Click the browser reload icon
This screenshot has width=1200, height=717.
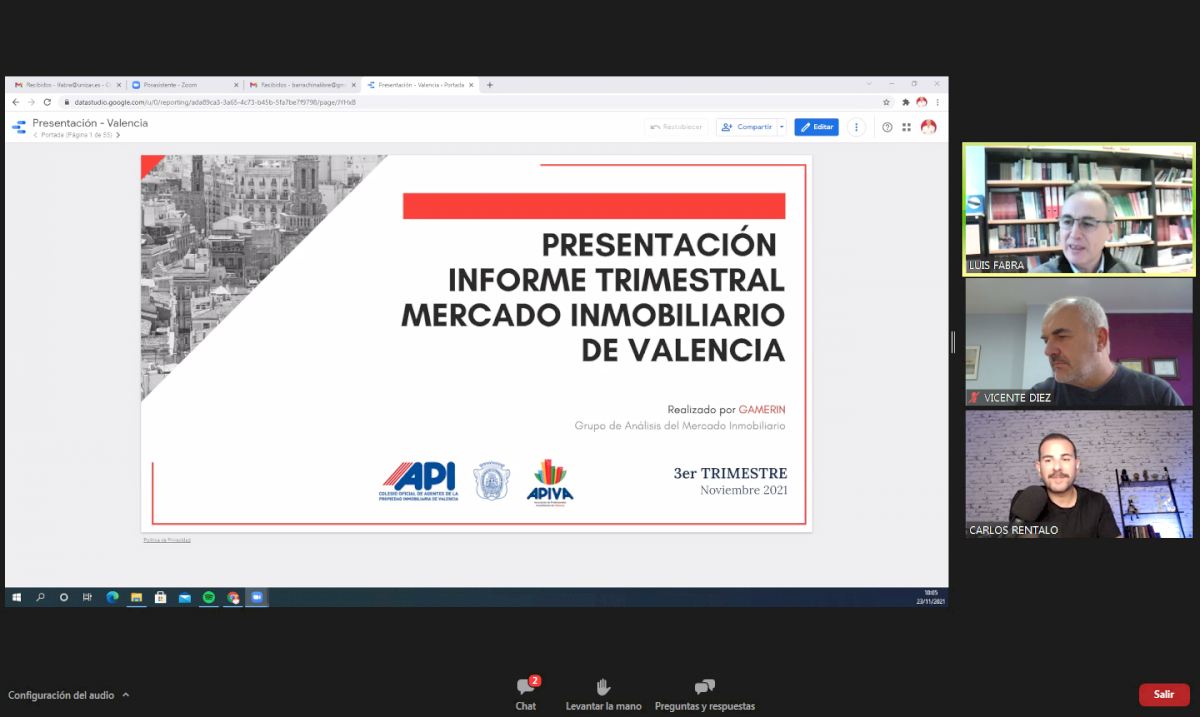click(x=47, y=102)
